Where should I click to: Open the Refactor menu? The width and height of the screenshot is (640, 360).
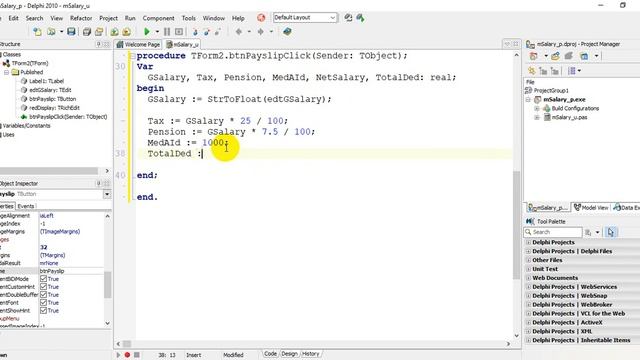pos(81,18)
